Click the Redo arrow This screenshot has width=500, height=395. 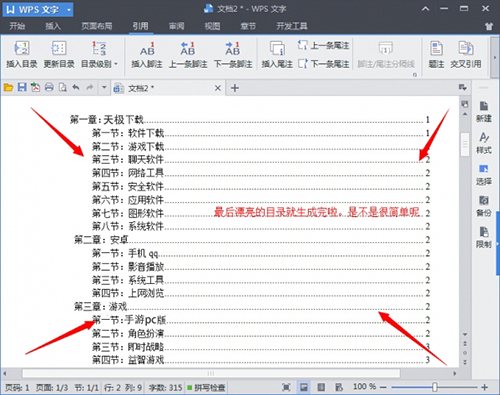(90, 87)
